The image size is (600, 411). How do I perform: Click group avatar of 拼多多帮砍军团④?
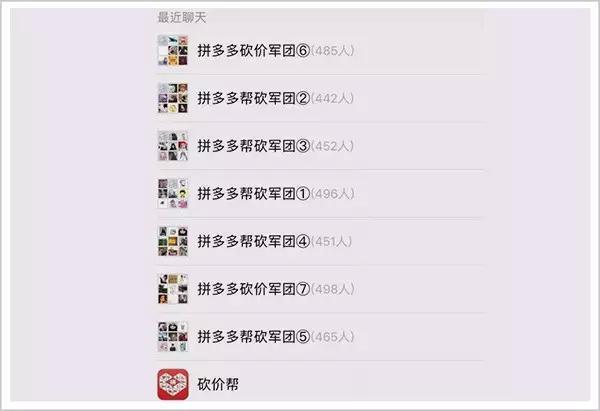(x=173, y=241)
